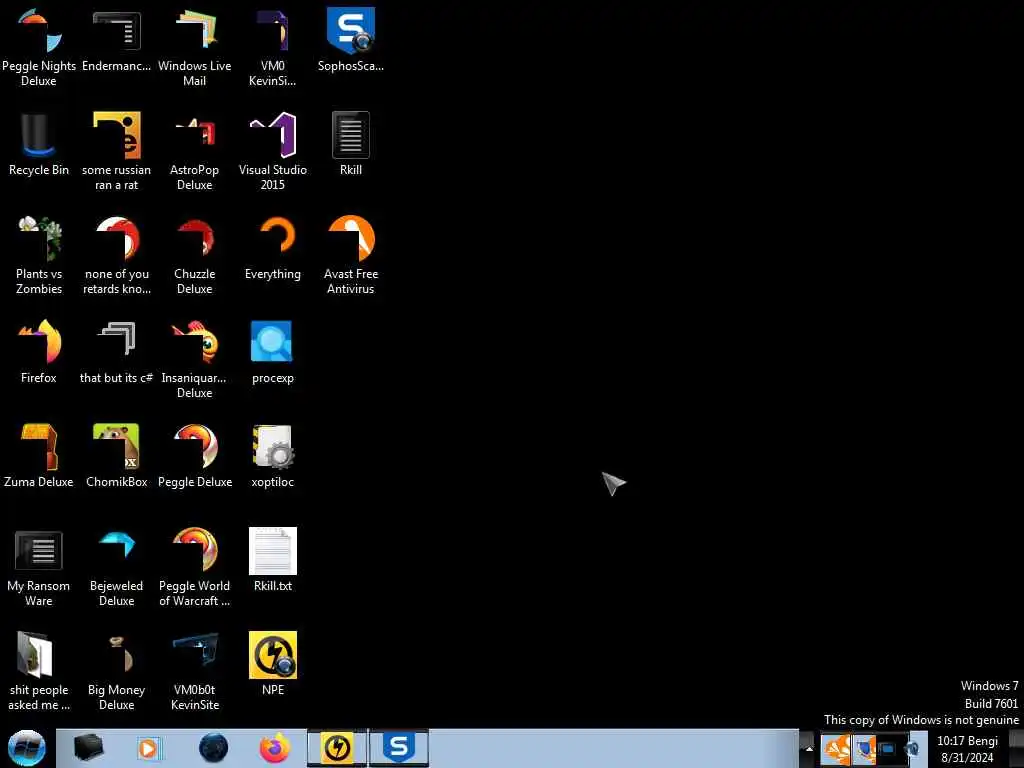Open the Insaniquar... Deluxe shortcut
This screenshot has width=1024, height=768.
[195, 359]
